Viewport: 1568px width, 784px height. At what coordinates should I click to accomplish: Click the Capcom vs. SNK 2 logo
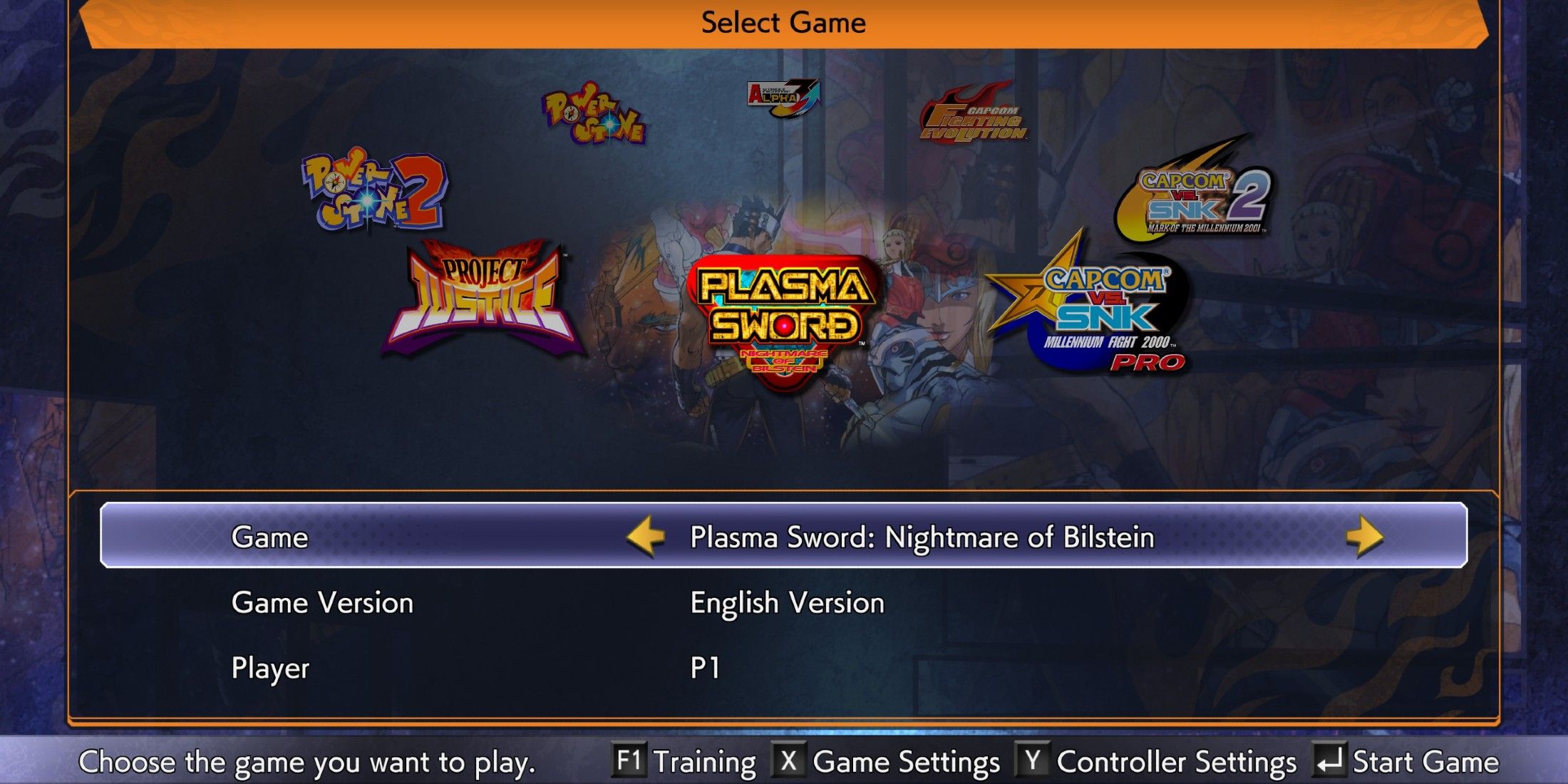click(1195, 188)
